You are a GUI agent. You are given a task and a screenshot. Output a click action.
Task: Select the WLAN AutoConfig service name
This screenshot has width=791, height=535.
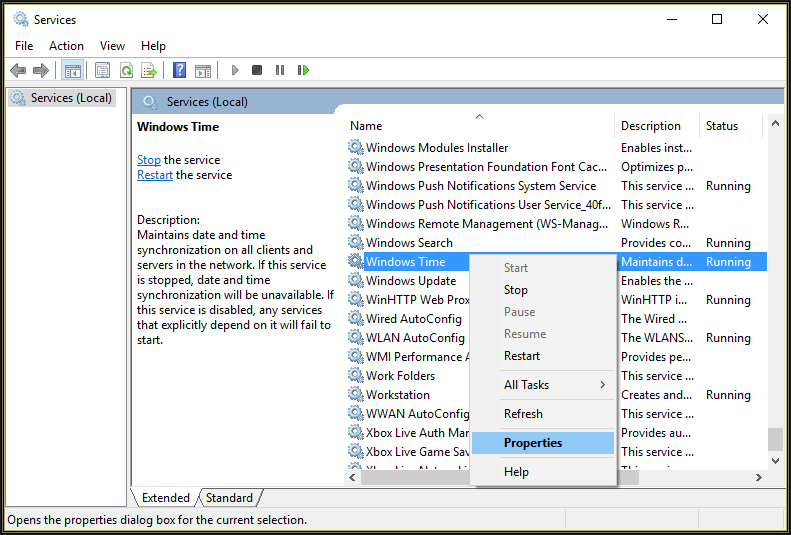[x=415, y=337]
